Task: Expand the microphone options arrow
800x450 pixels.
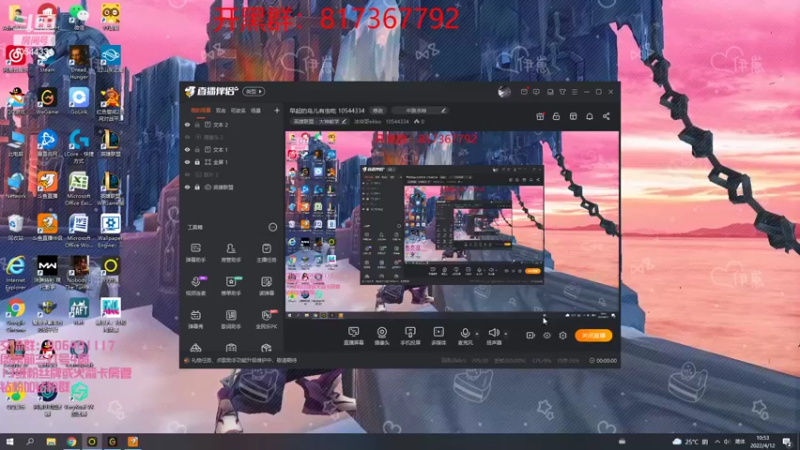Action: (477, 334)
